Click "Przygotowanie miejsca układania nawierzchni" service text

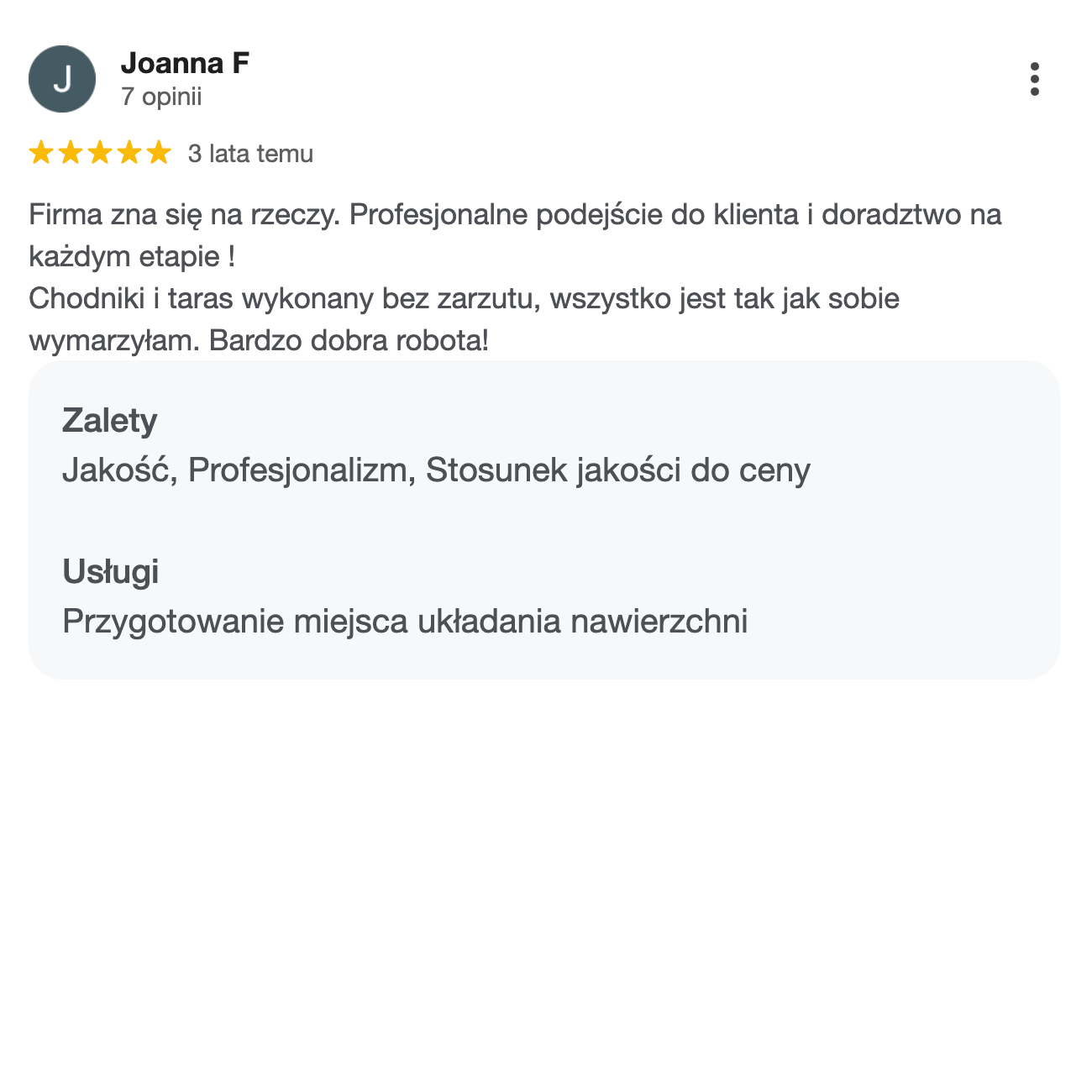pos(405,622)
